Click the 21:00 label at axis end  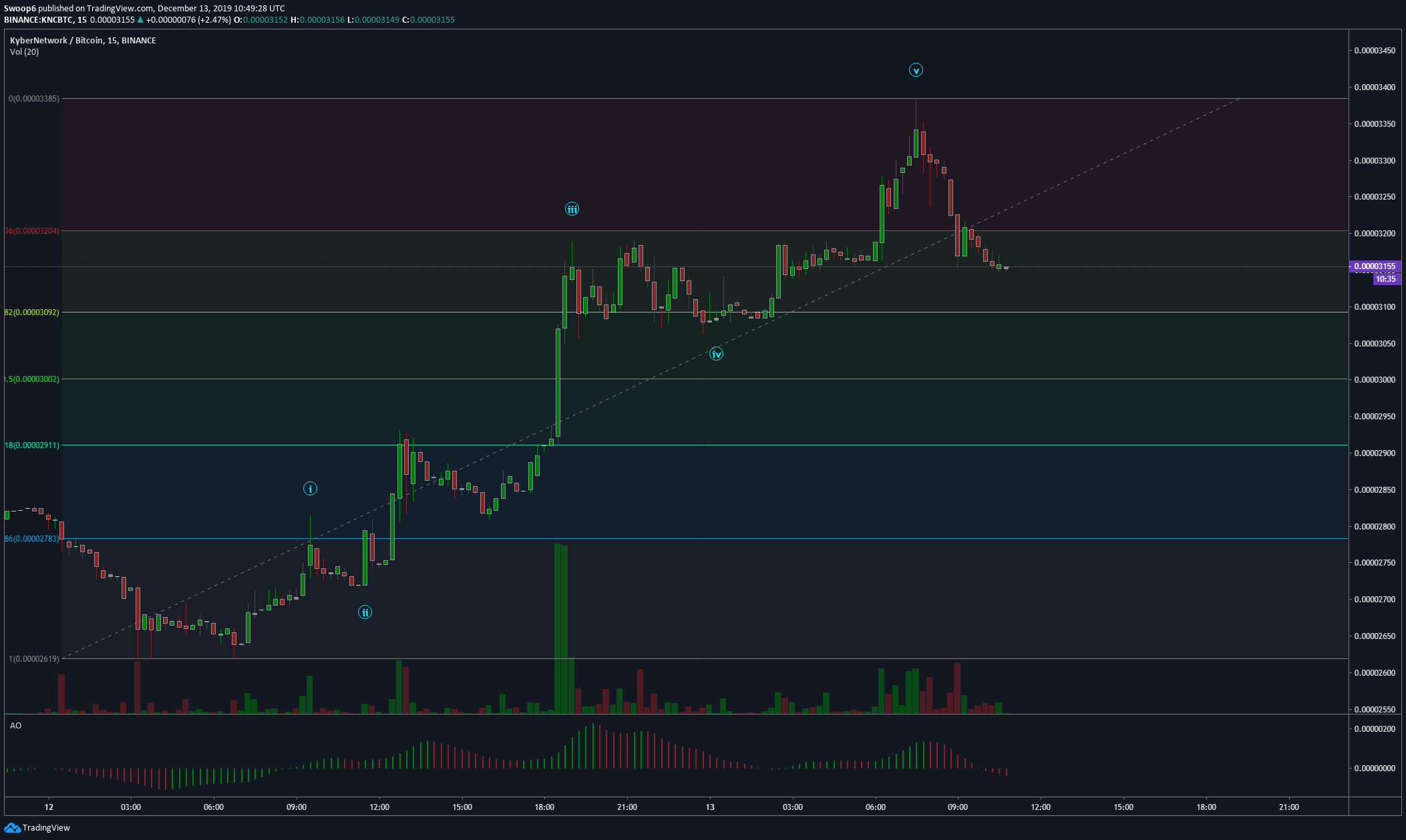pyautogui.click(x=1289, y=807)
